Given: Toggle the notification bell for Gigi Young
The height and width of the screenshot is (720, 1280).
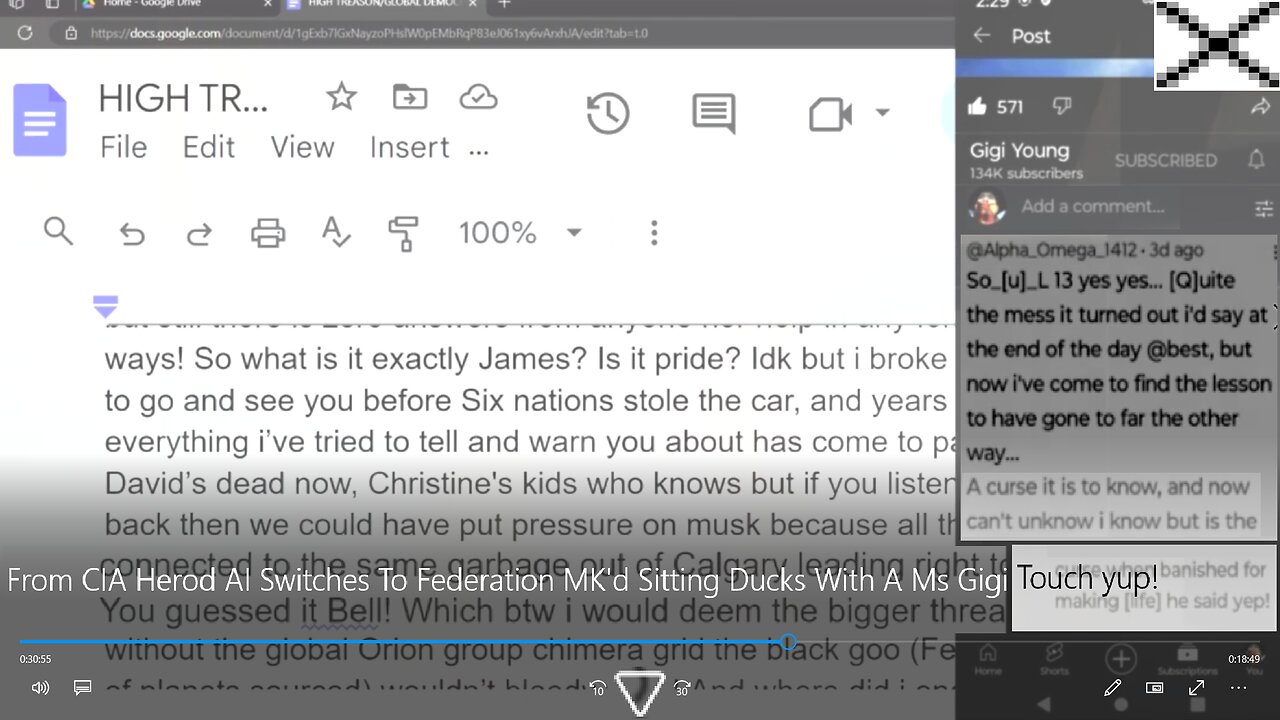Looking at the screenshot, I should tap(1256, 159).
